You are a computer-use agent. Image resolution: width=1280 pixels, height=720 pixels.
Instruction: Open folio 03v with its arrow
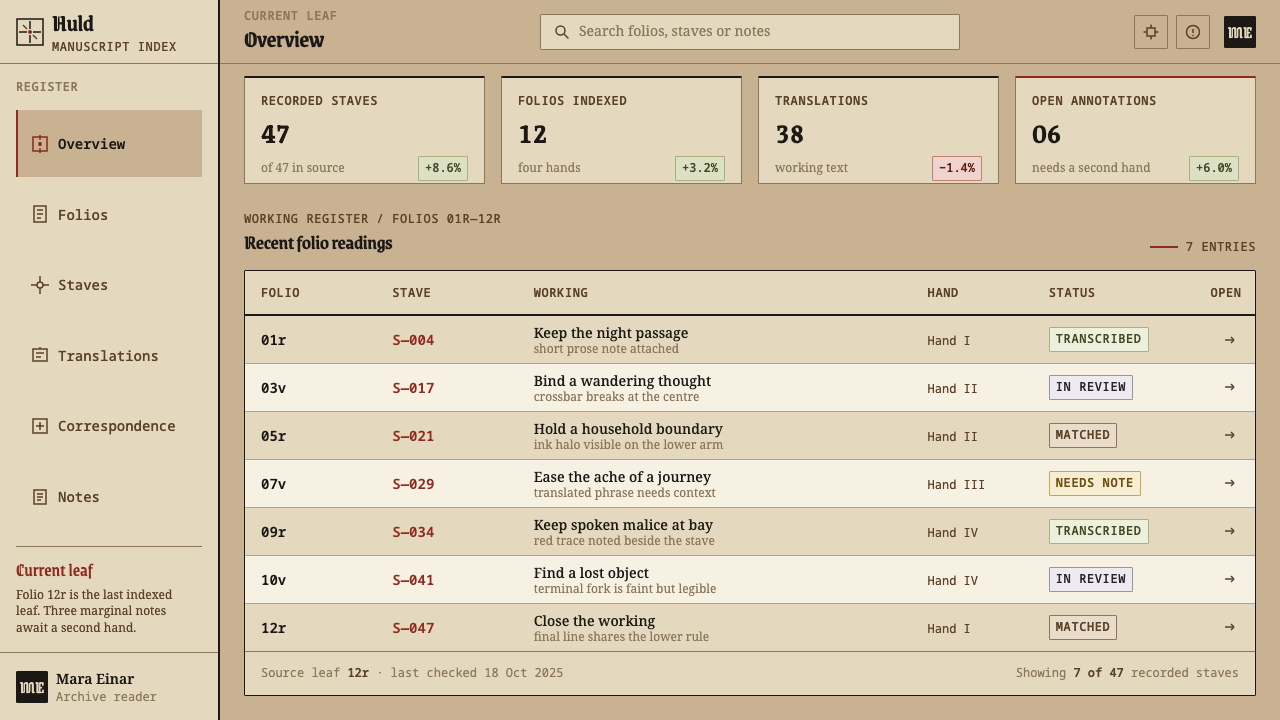coord(1229,388)
